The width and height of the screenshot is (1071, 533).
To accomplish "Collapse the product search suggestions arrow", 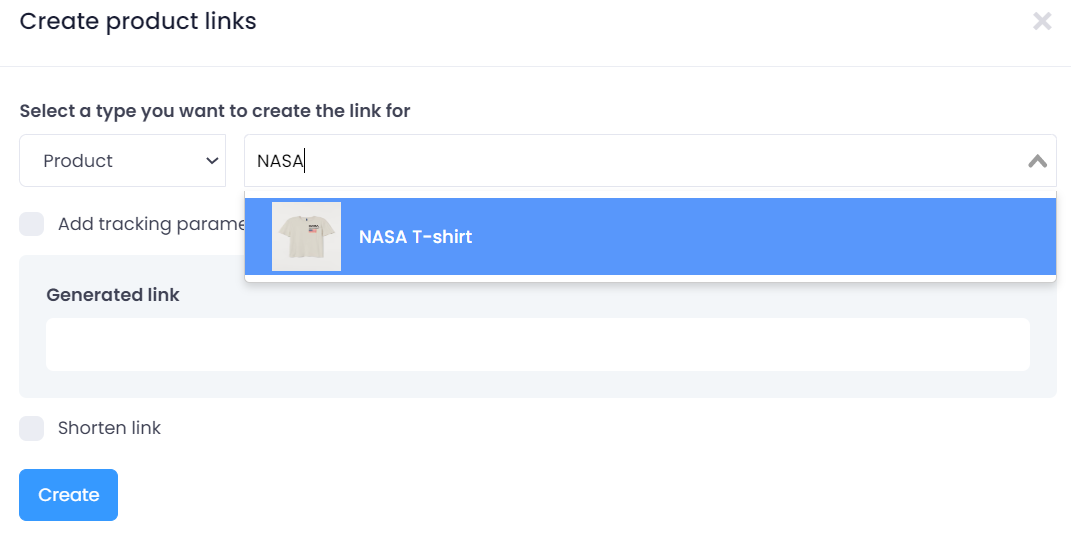I will pyautogui.click(x=1037, y=161).
